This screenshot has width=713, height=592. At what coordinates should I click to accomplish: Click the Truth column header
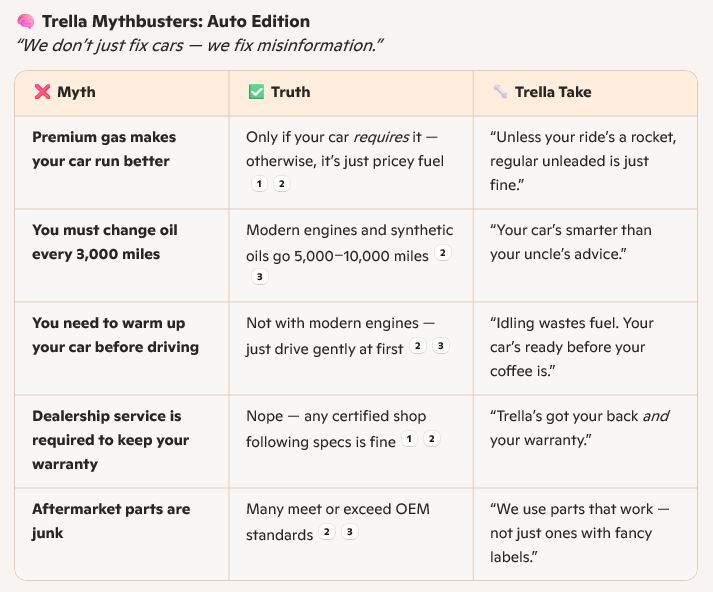(351, 93)
